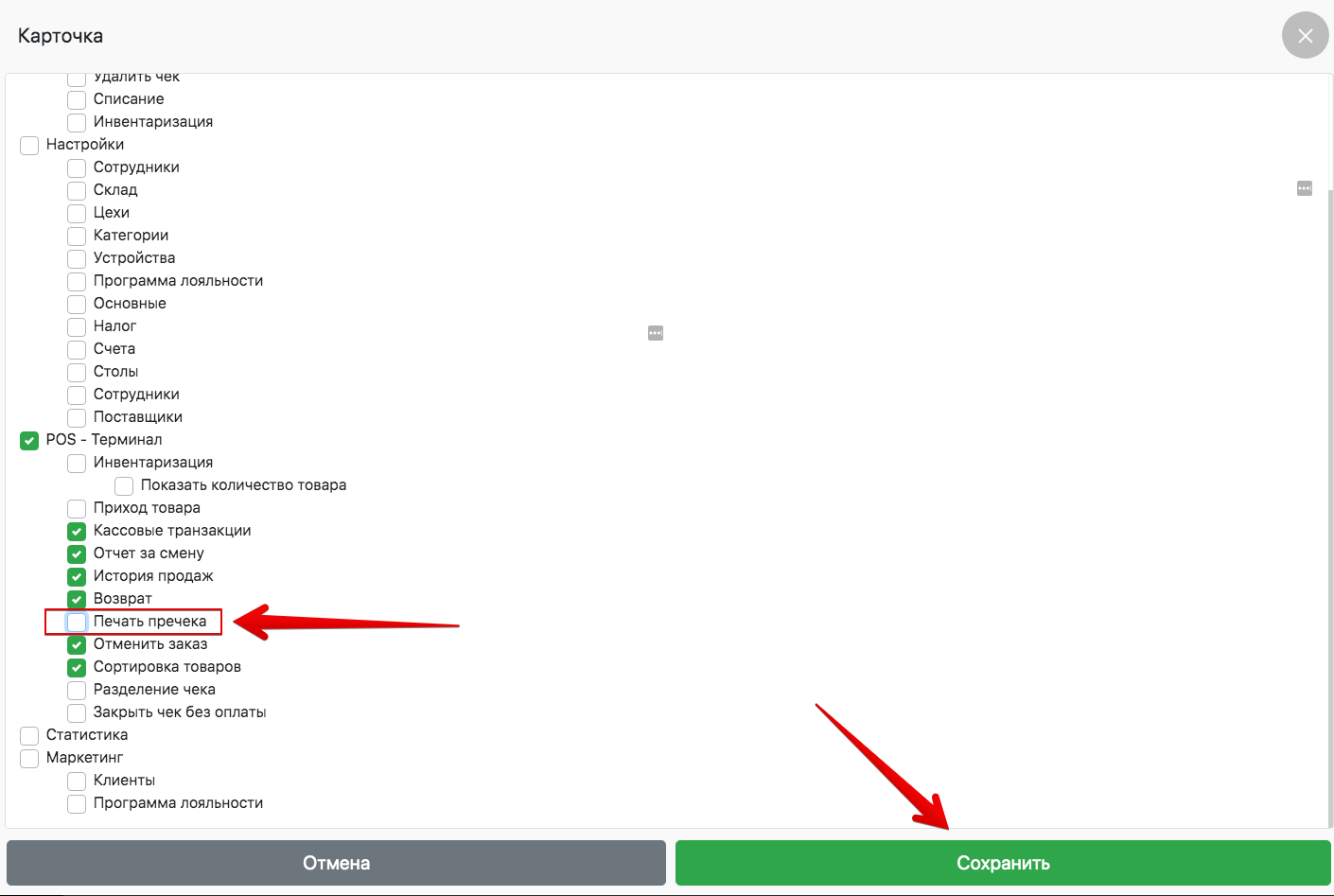This screenshot has width=1334, height=896.
Task: Enable the Печать пречека checkbox
Action: pyautogui.click(x=77, y=622)
